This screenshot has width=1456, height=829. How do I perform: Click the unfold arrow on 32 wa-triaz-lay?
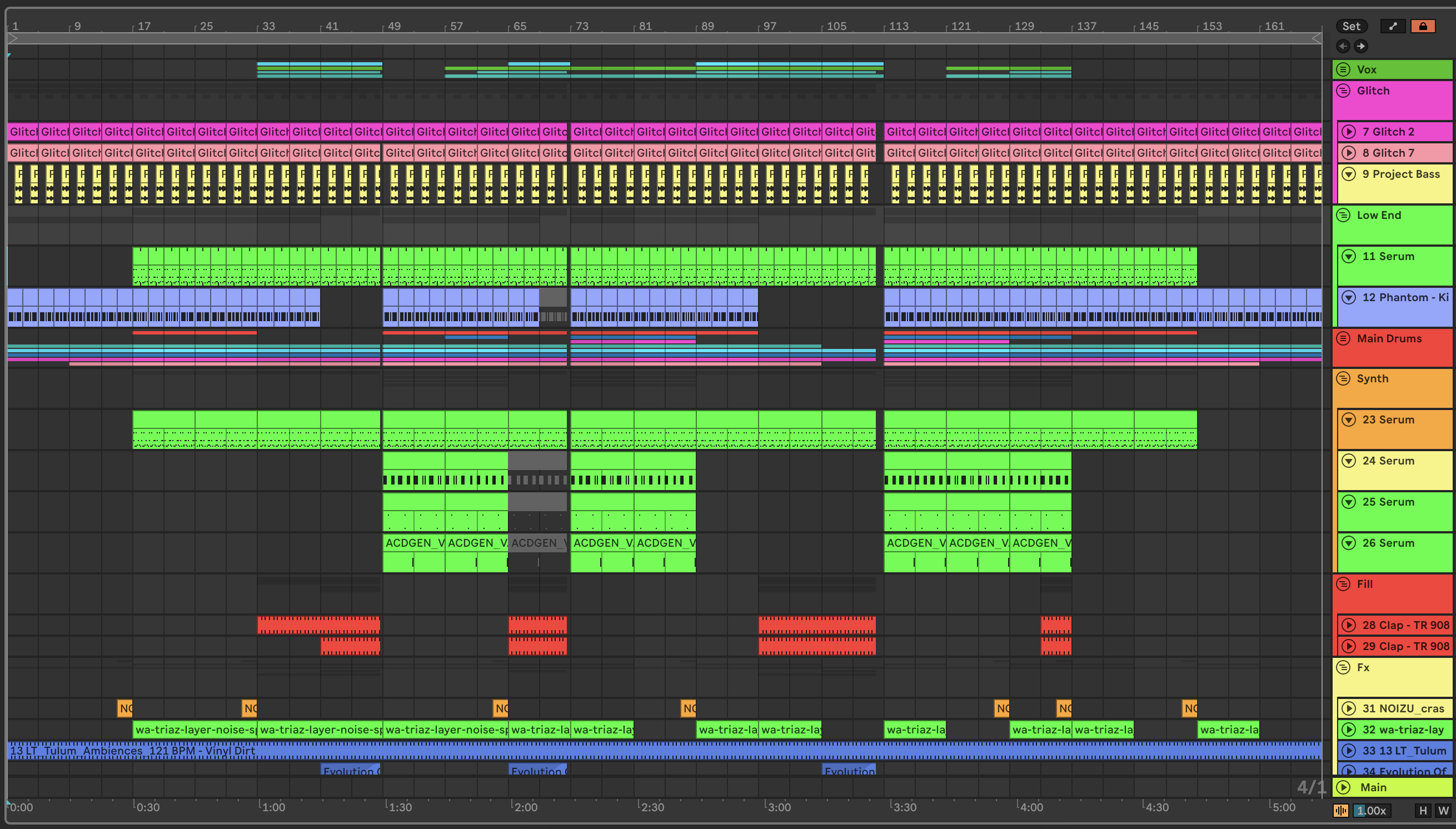click(x=1349, y=730)
